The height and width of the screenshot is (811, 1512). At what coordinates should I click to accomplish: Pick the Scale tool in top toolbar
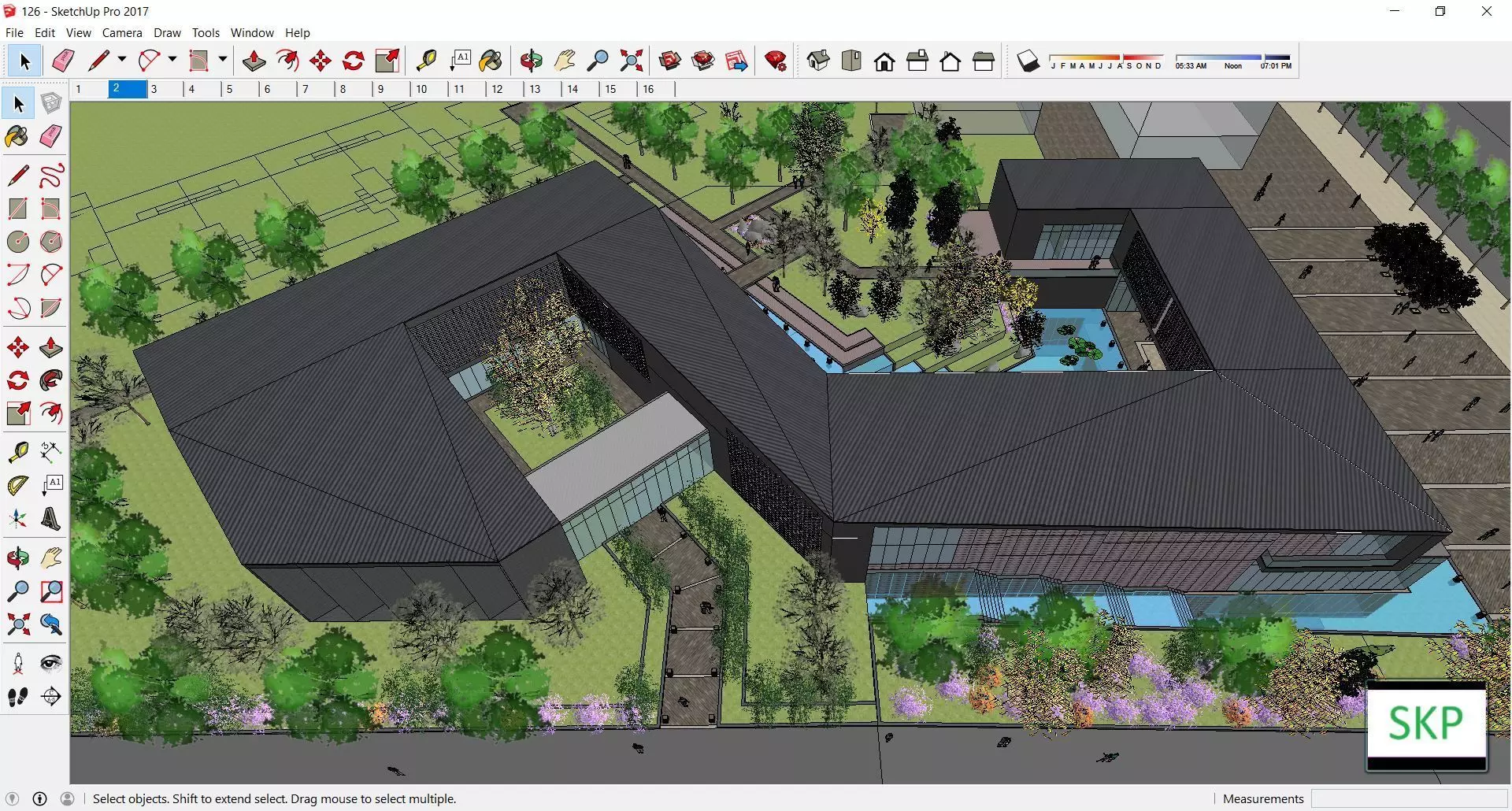click(x=387, y=61)
